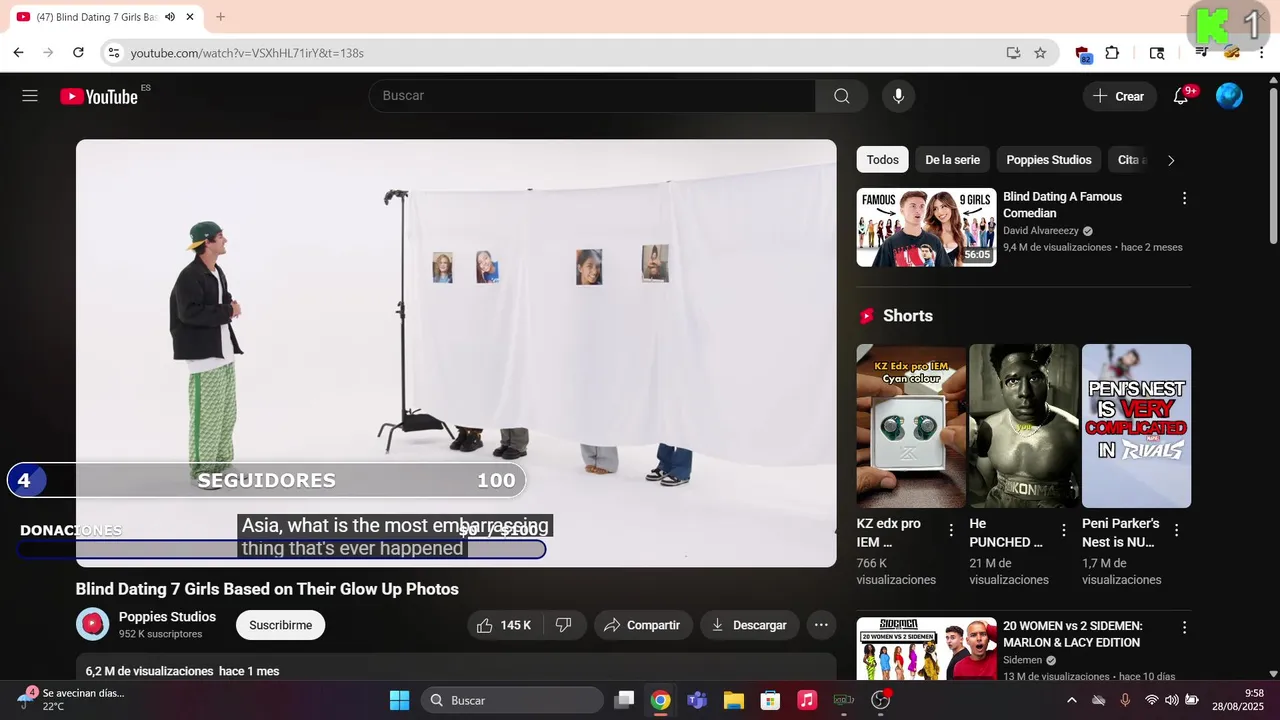The image size is (1280, 720).
Task: View site information icon in address bar
Action: (x=113, y=53)
